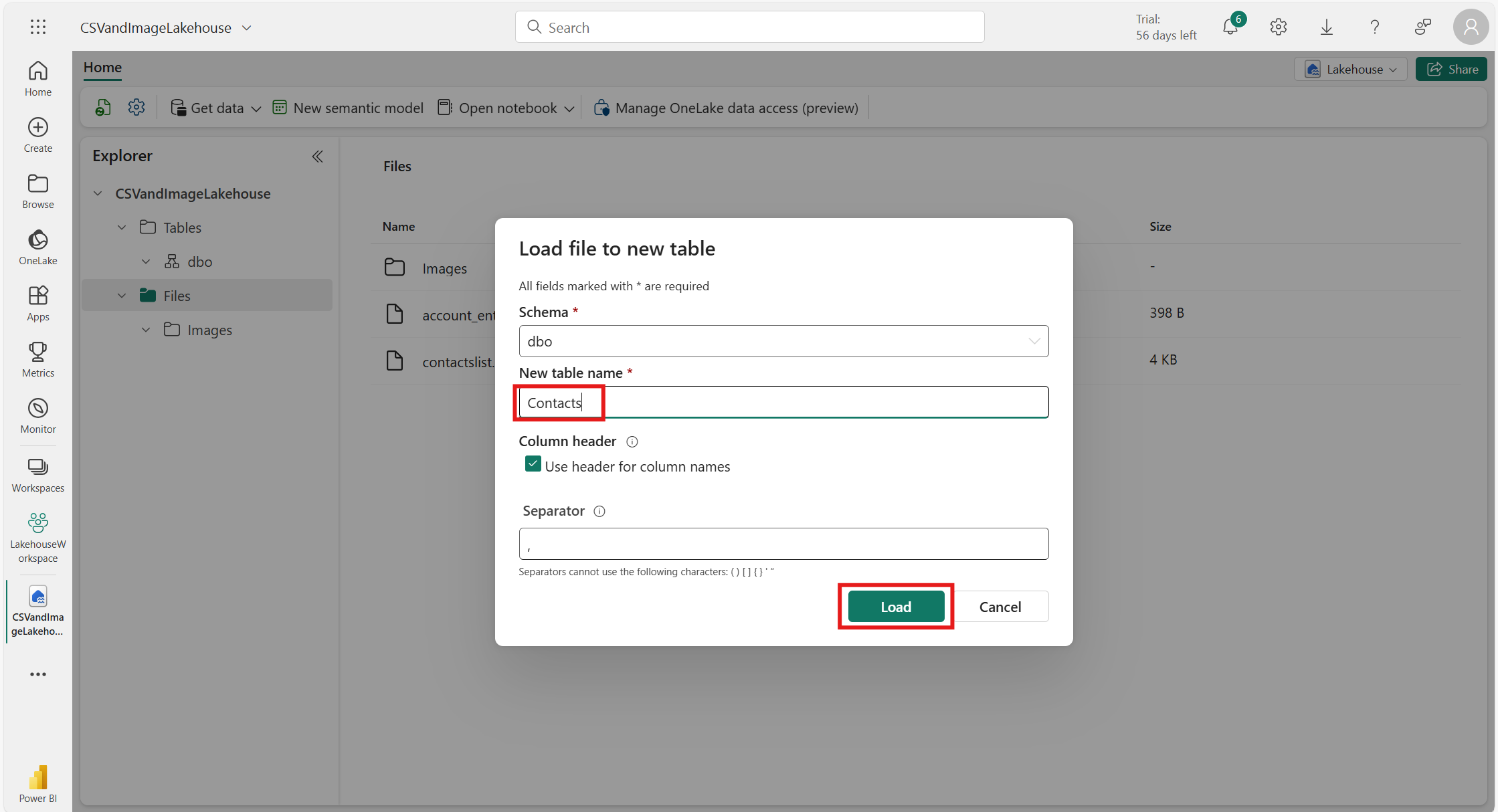Viewport: 1498px width, 812px height.
Task: Click the Cancel button
Action: coord(1000,607)
